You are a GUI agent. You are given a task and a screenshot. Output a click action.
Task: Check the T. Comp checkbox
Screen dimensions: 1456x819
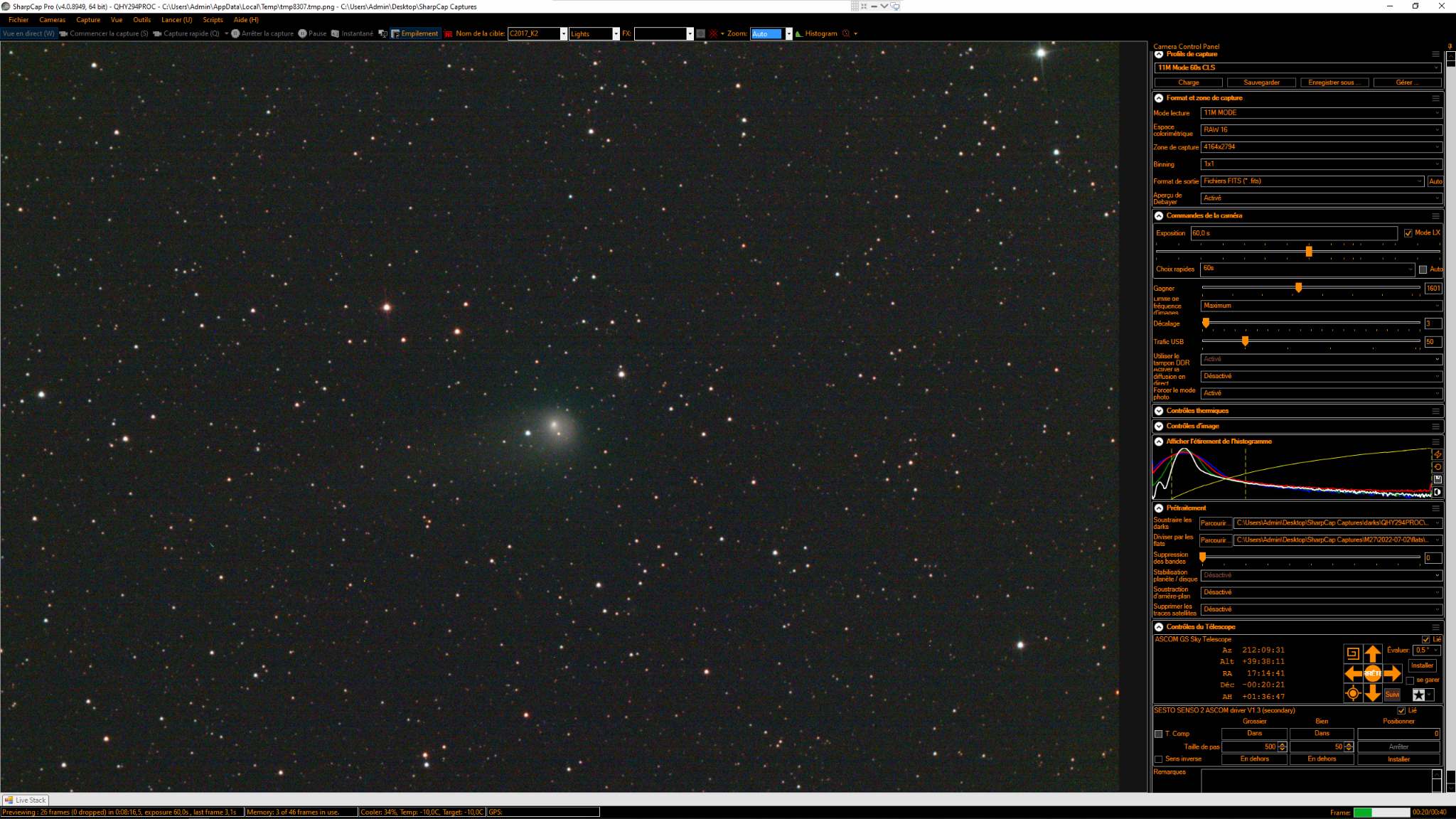[1158, 734]
